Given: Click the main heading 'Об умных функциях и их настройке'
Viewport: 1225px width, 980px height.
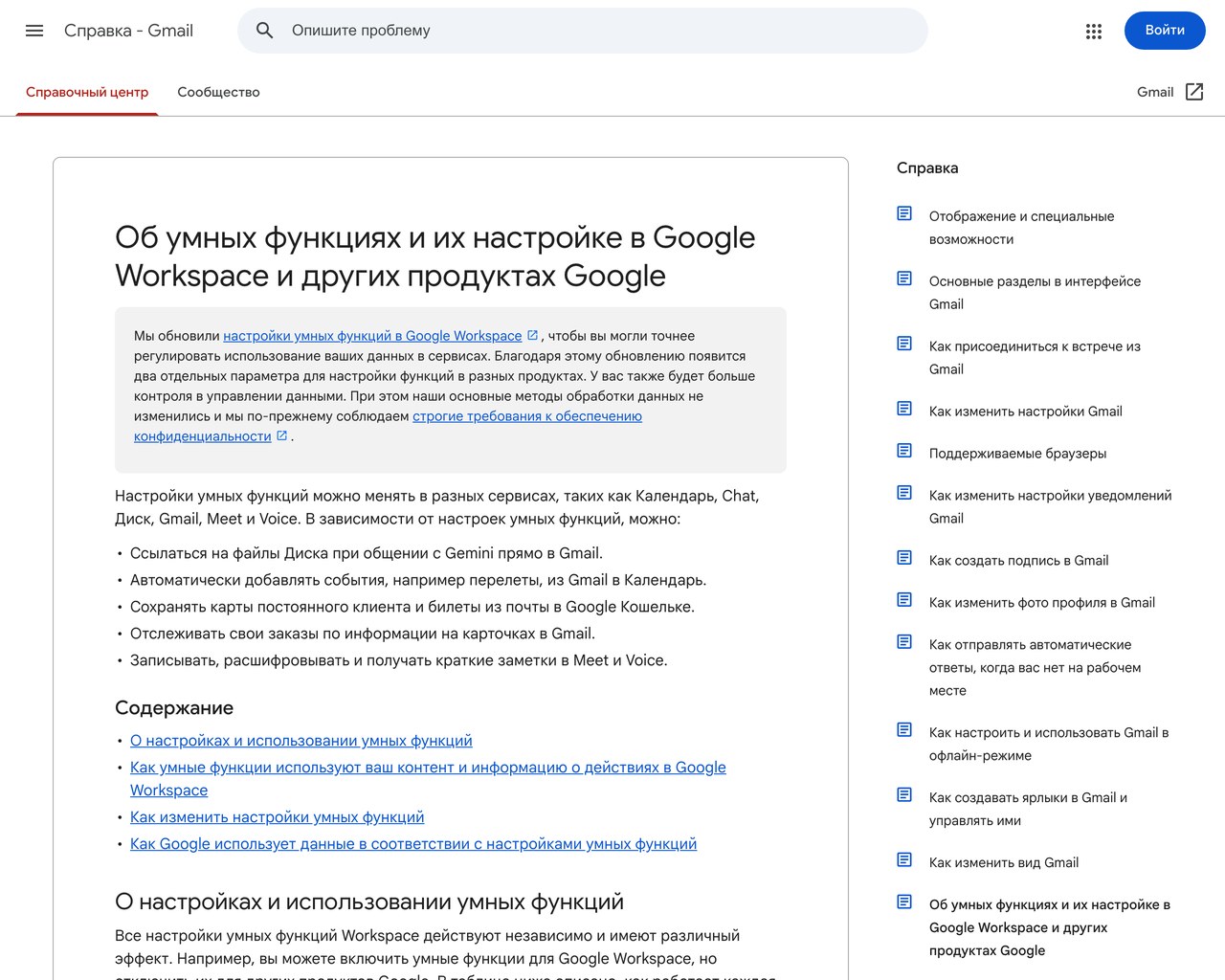Looking at the screenshot, I should click(434, 256).
